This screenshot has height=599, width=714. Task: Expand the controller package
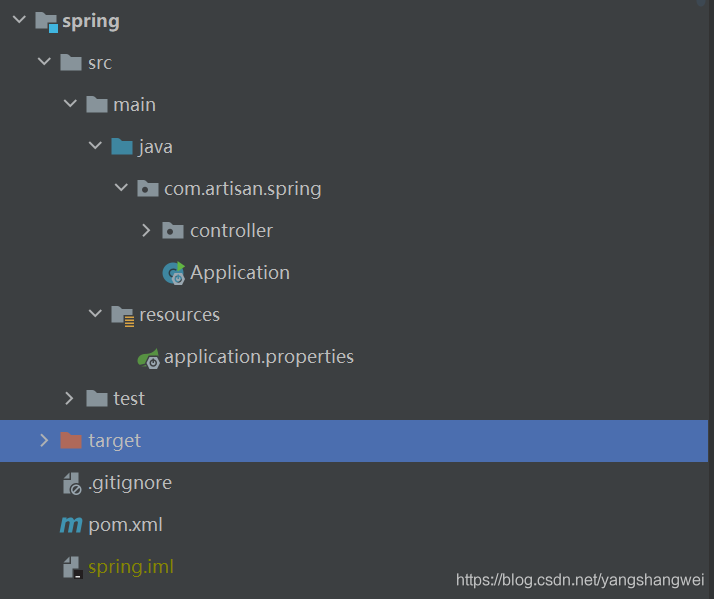point(146,231)
